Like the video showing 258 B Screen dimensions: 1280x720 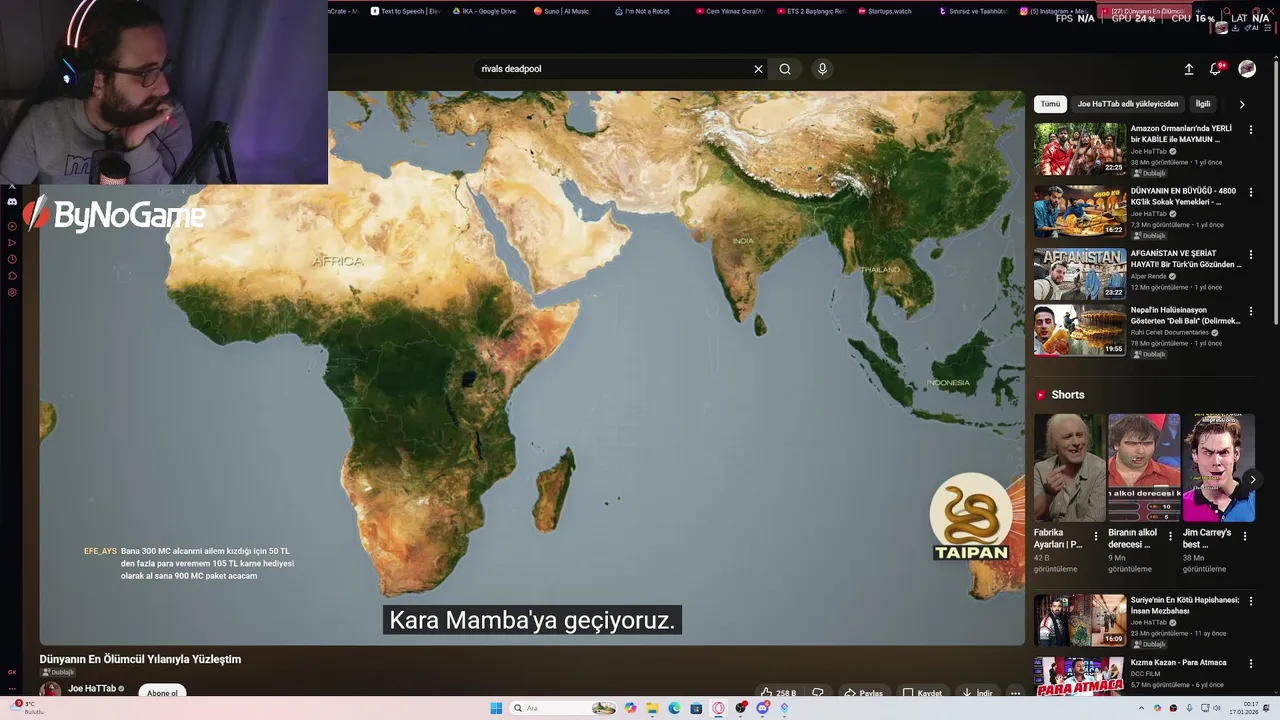click(778, 693)
